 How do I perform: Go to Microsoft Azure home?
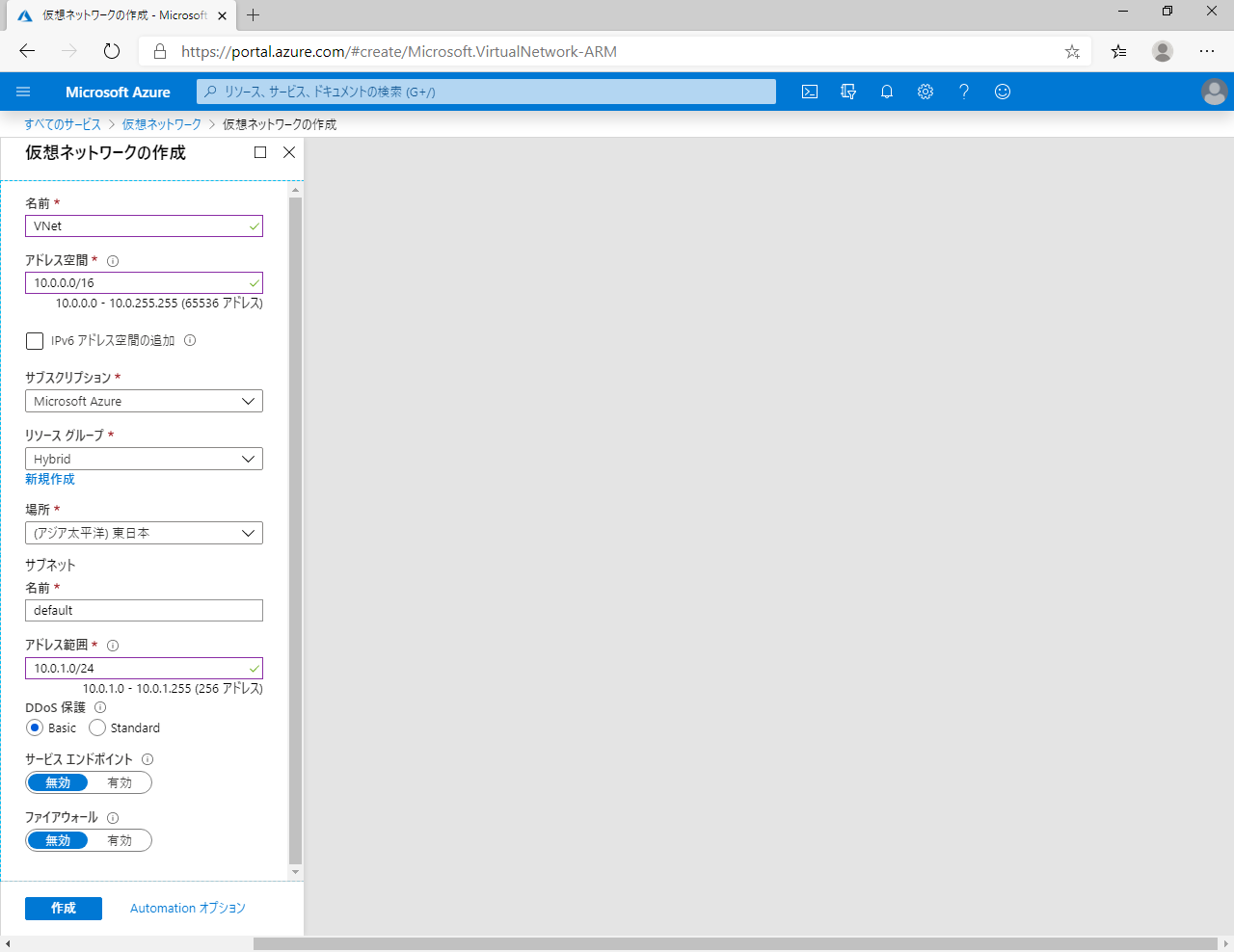118,92
